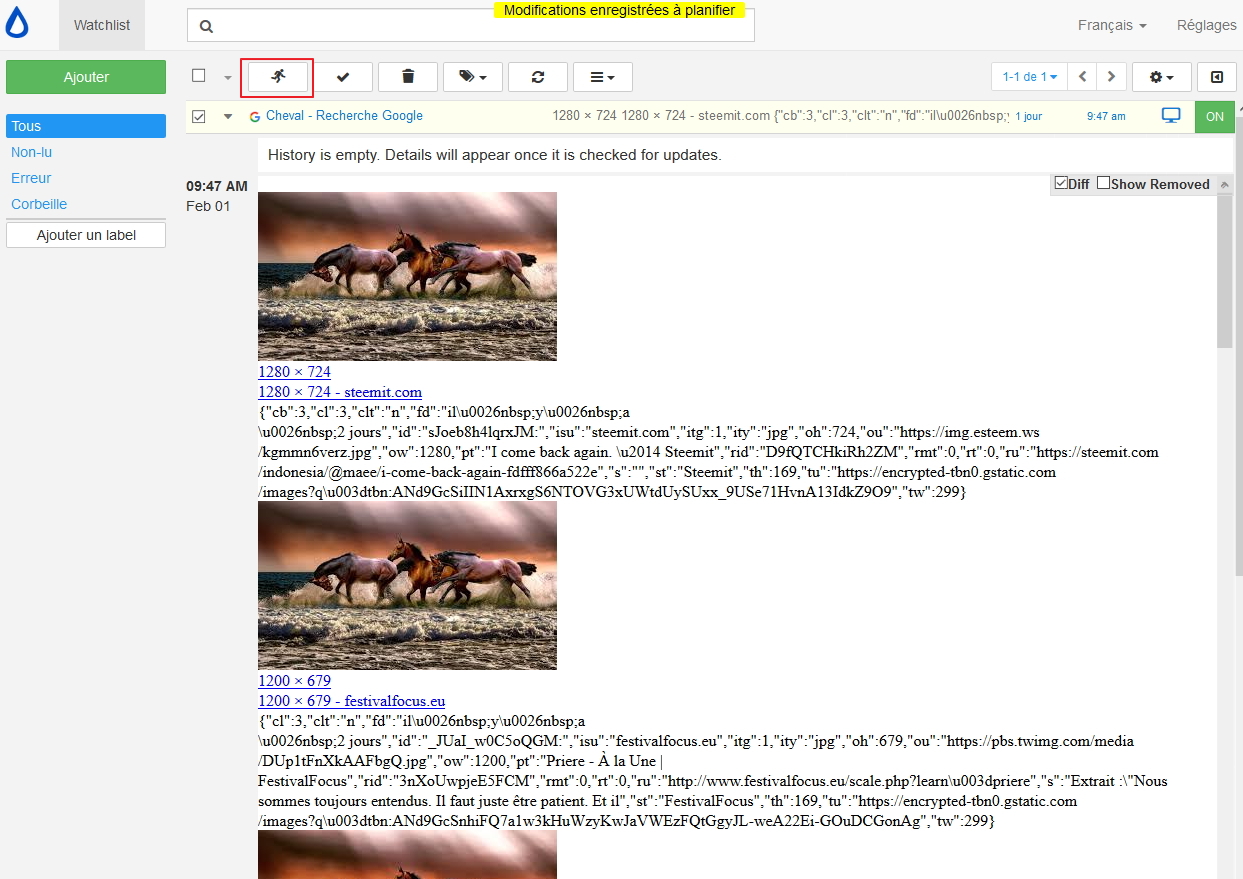1243x879 pixels.
Task: Open the Français language dropdown
Action: [x=1112, y=25]
